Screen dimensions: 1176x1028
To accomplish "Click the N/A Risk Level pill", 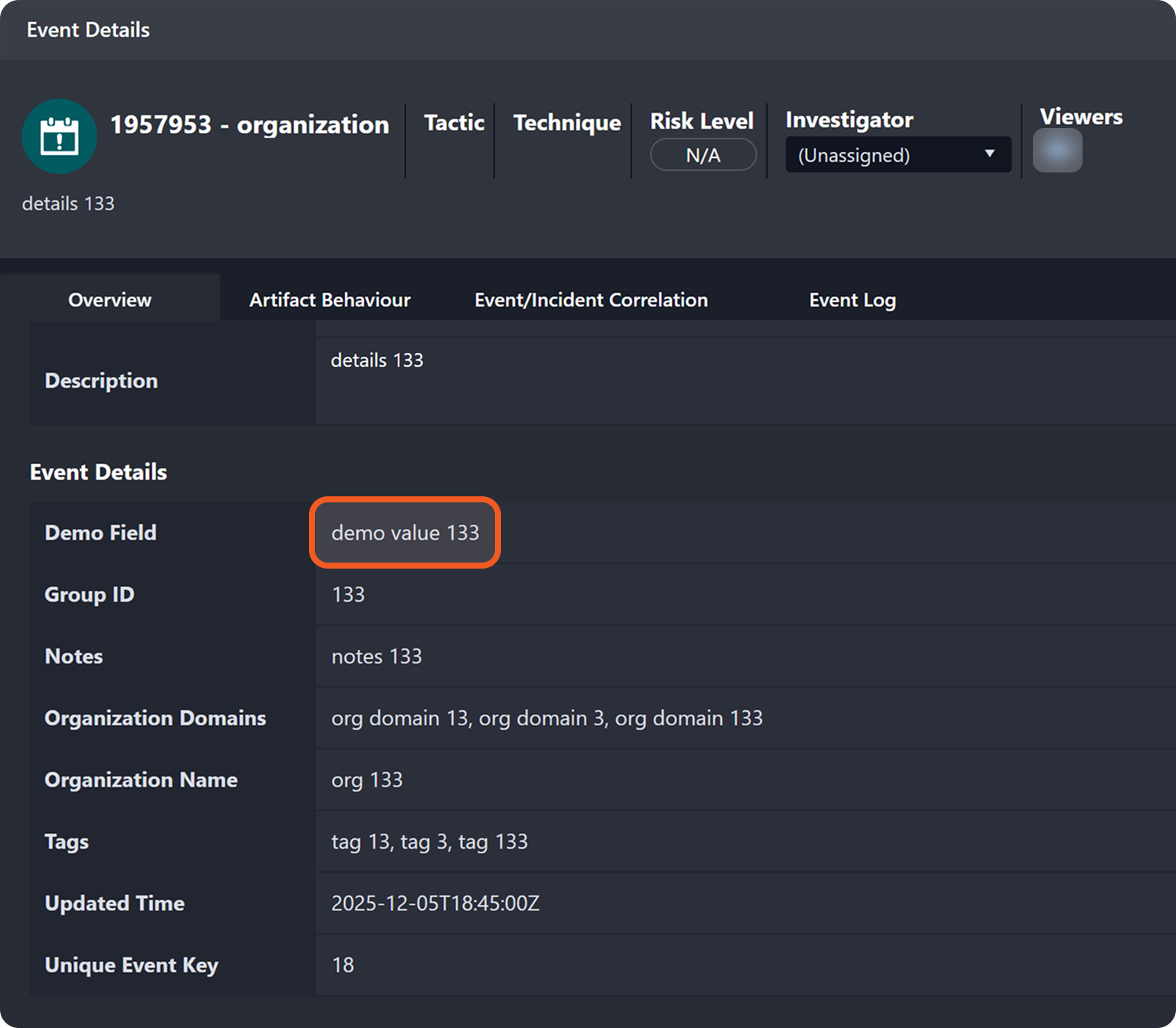I will click(703, 155).
